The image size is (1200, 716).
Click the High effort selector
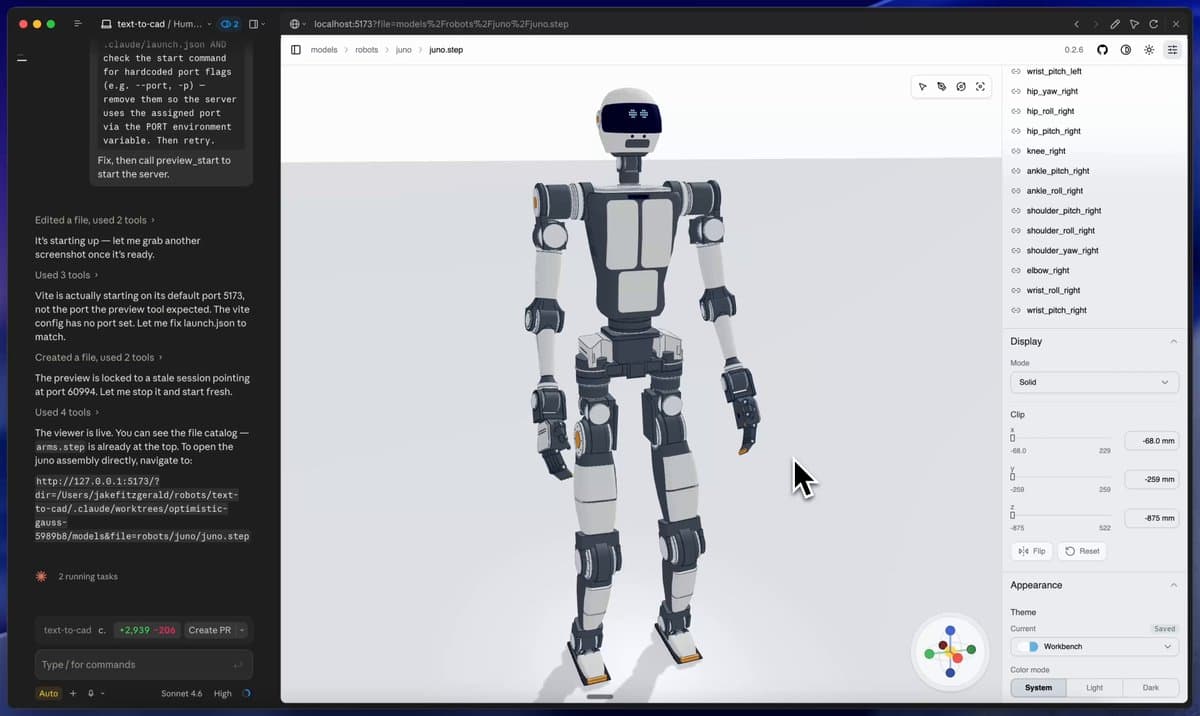223,693
